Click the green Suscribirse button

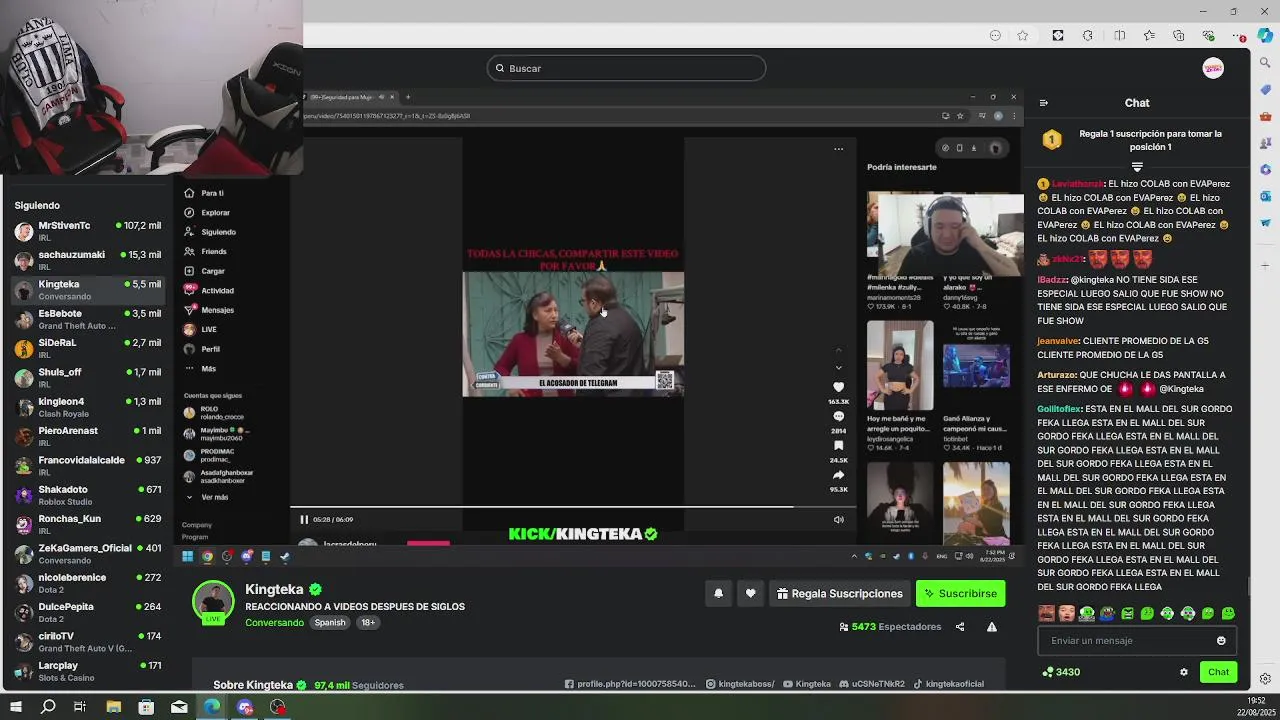click(x=960, y=594)
